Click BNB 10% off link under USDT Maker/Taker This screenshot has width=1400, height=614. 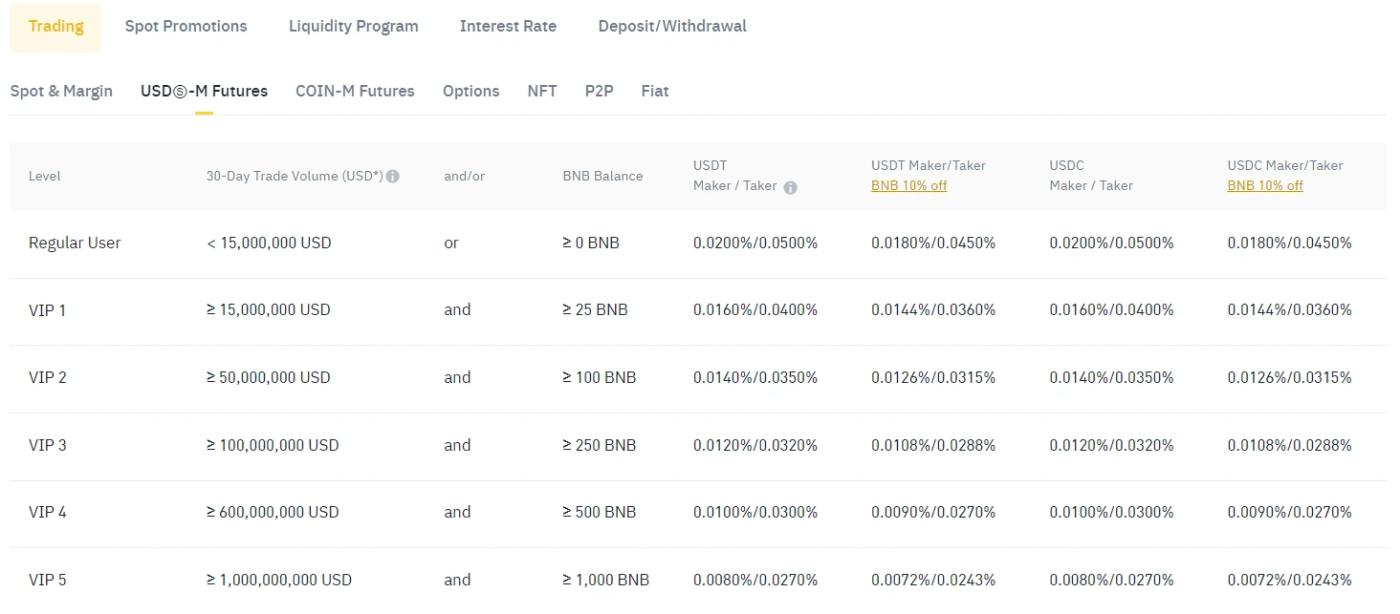pyautogui.click(x=909, y=186)
